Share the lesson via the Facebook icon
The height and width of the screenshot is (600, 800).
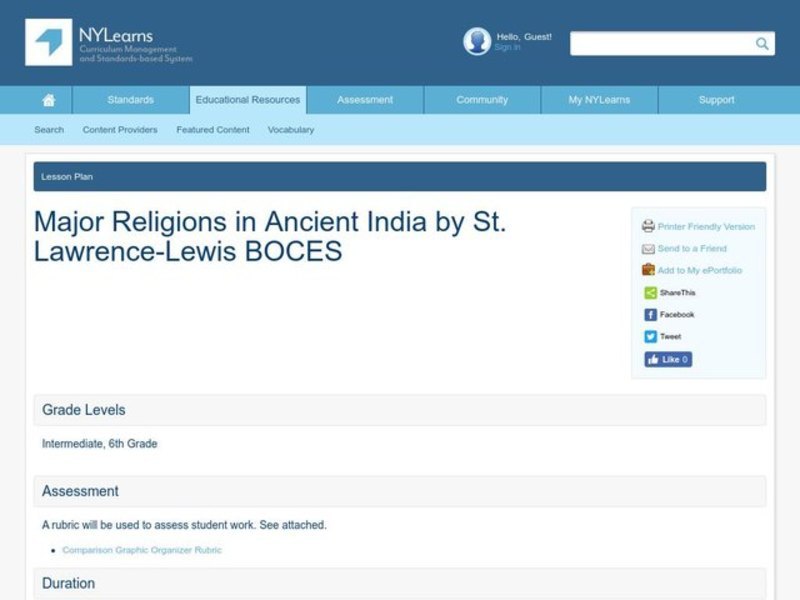(x=649, y=314)
